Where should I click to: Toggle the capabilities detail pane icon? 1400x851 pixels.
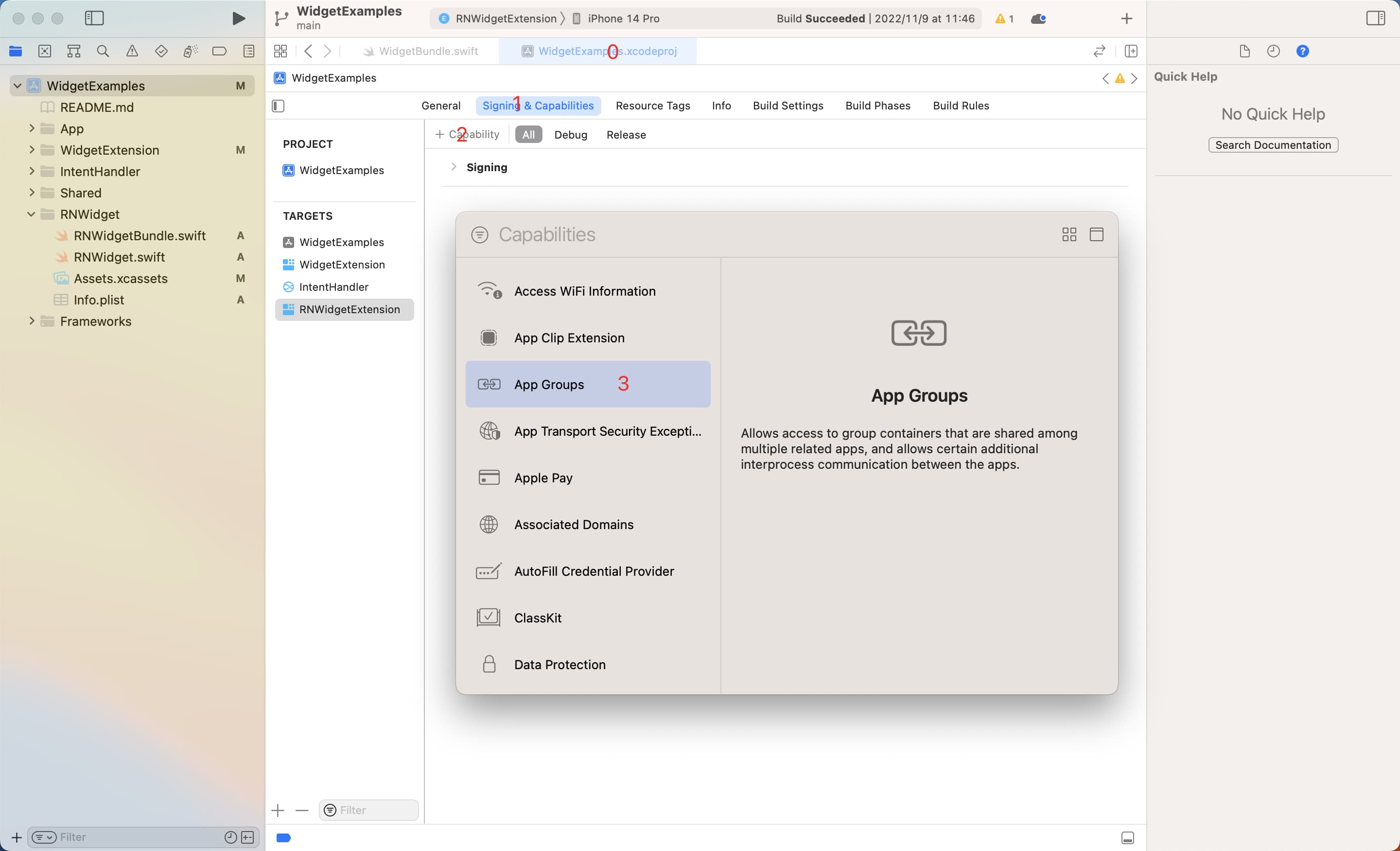tap(1097, 234)
